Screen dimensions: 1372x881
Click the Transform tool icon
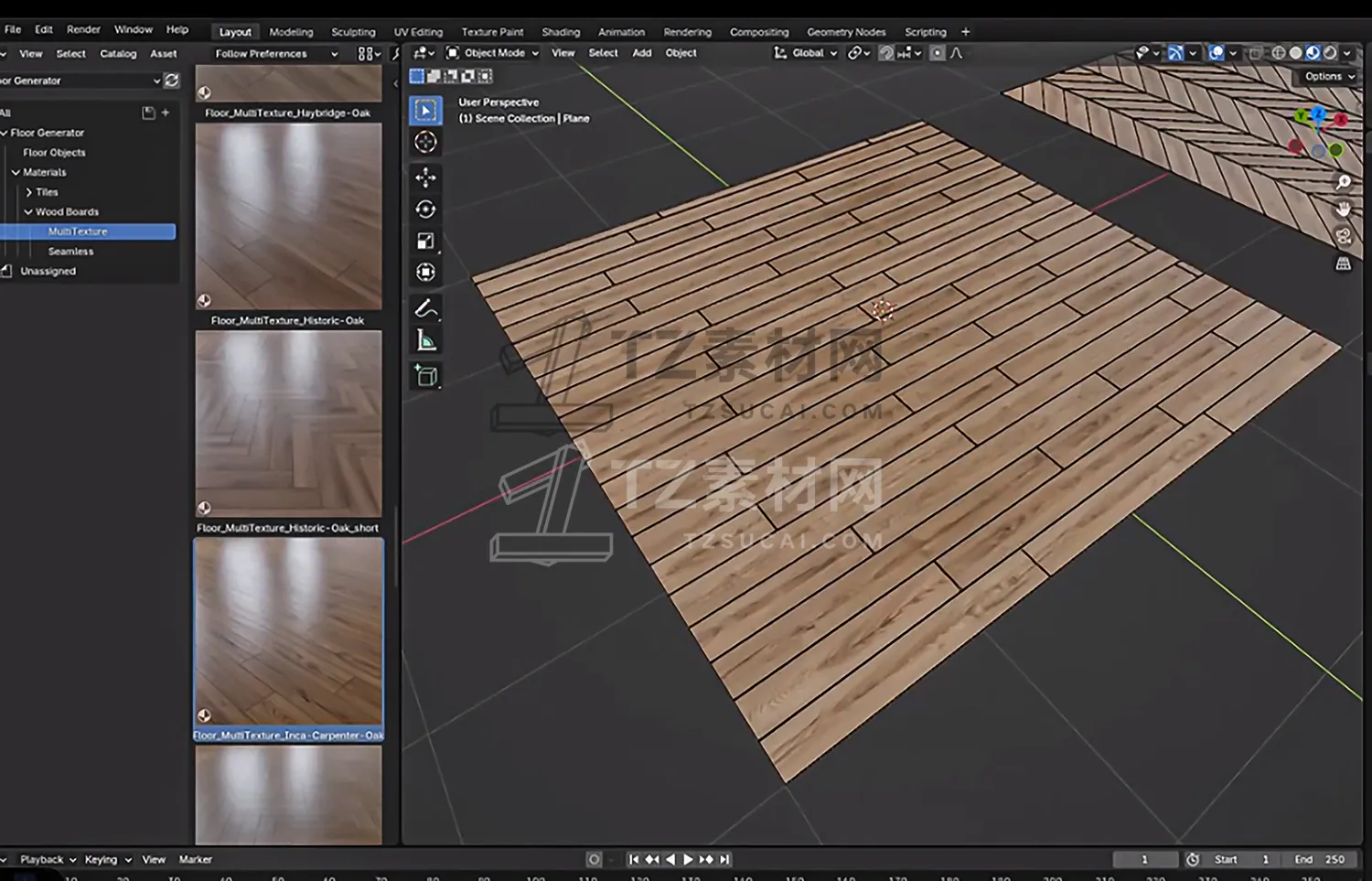pos(425,273)
